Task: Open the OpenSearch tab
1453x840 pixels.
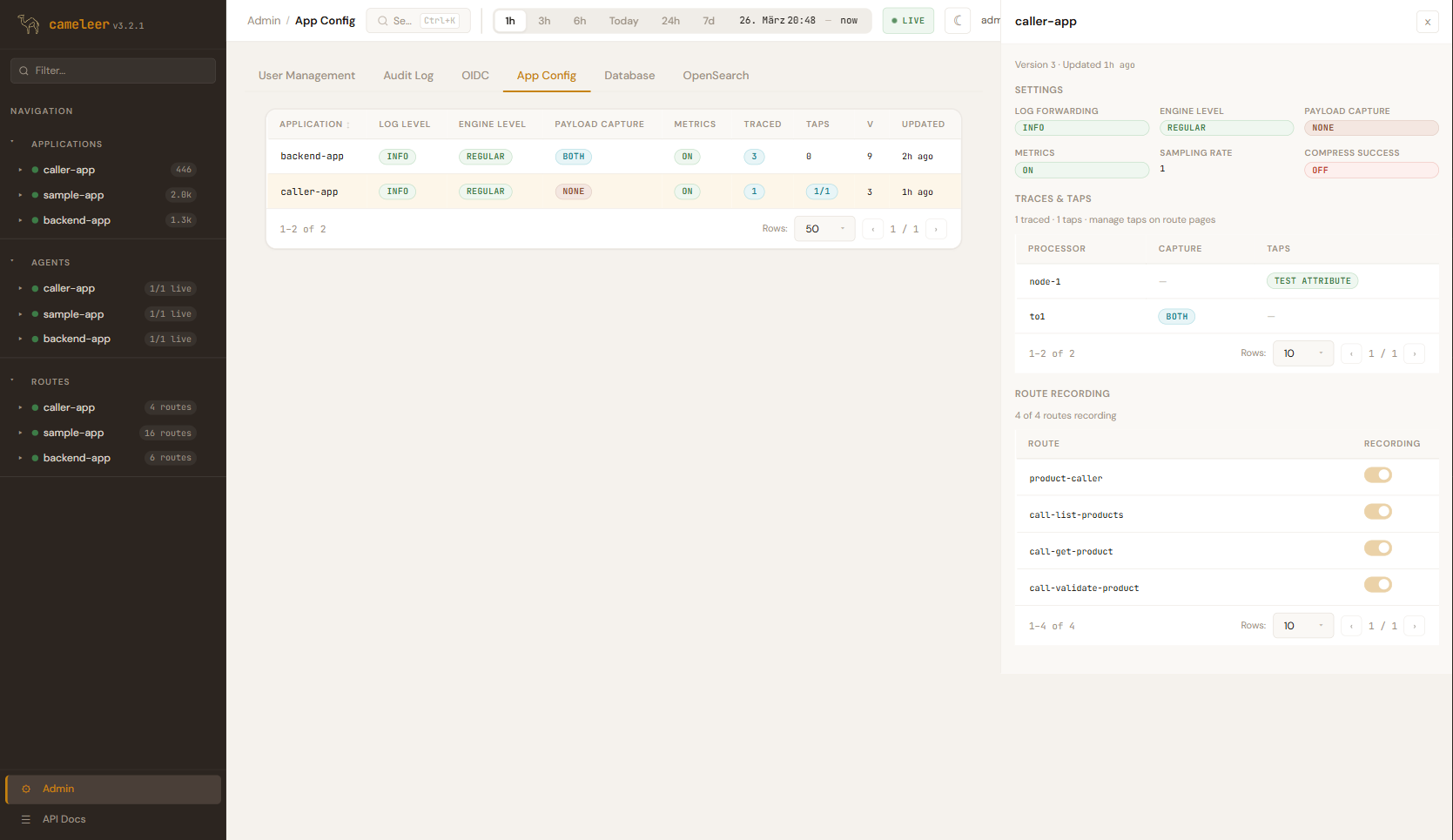Action: point(716,76)
